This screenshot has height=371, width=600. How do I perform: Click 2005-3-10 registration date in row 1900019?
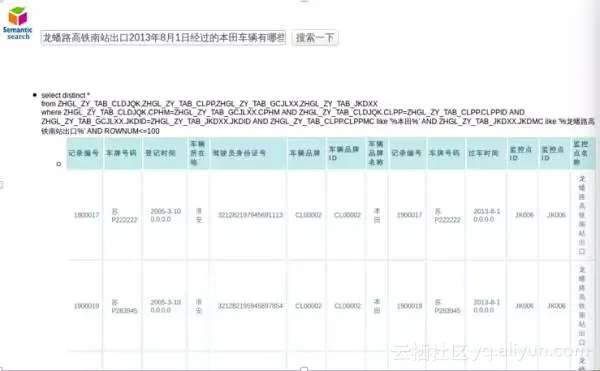(165, 306)
